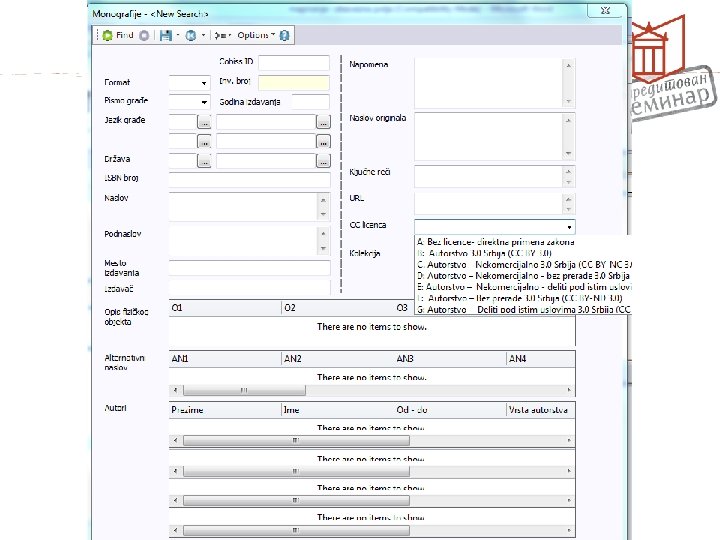Click browse button after Država code field
720x540 pixels.
point(204,161)
